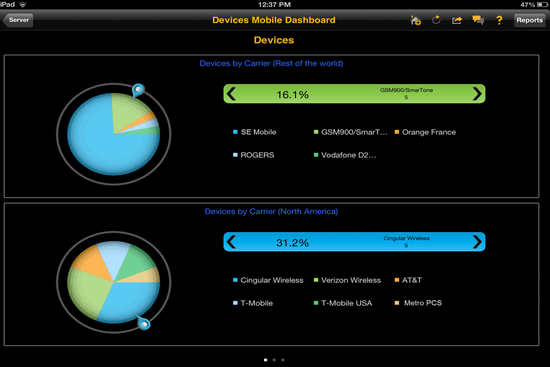This screenshot has width=550, height=367.
Task: Open the comments speech bubble icon
Action: (478, 20)
